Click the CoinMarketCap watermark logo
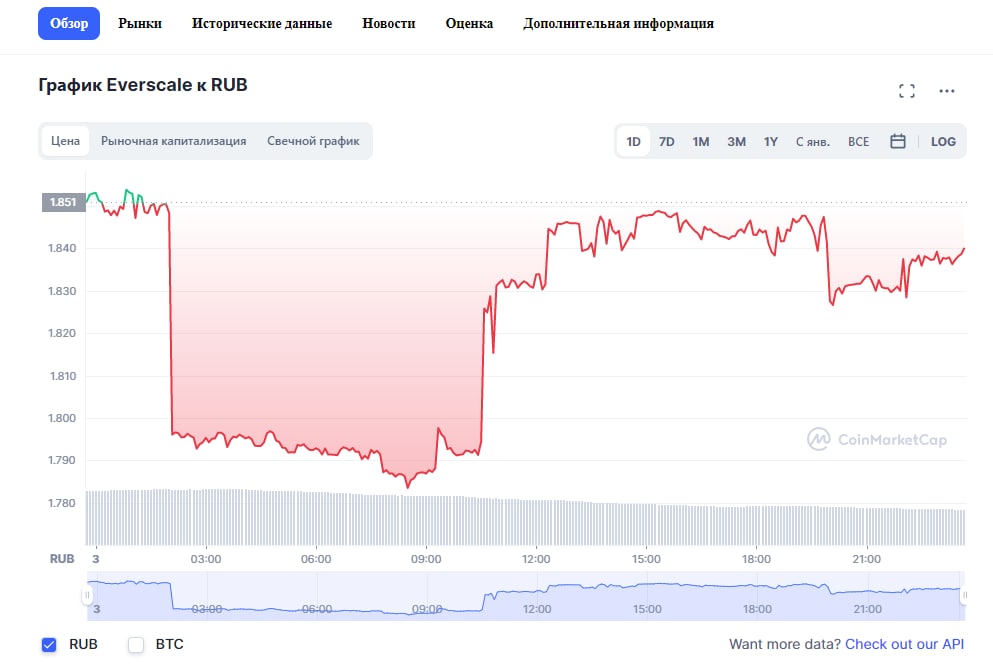 pos(877,439)
